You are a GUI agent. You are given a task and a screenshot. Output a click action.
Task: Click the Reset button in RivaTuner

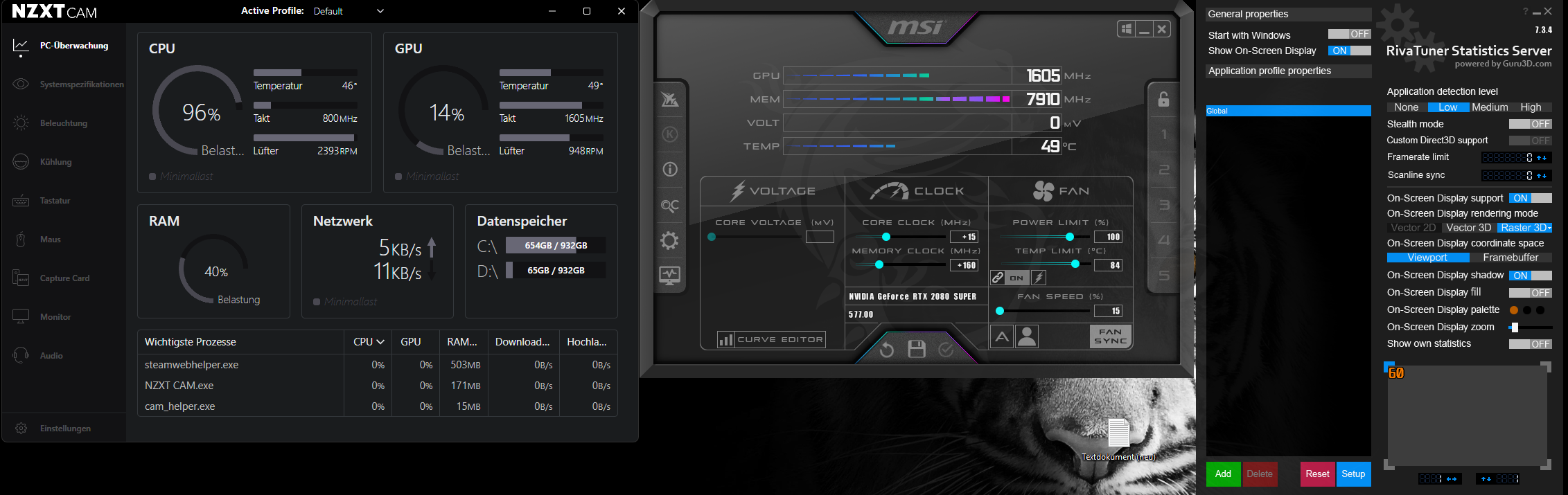pos(1317,474)
